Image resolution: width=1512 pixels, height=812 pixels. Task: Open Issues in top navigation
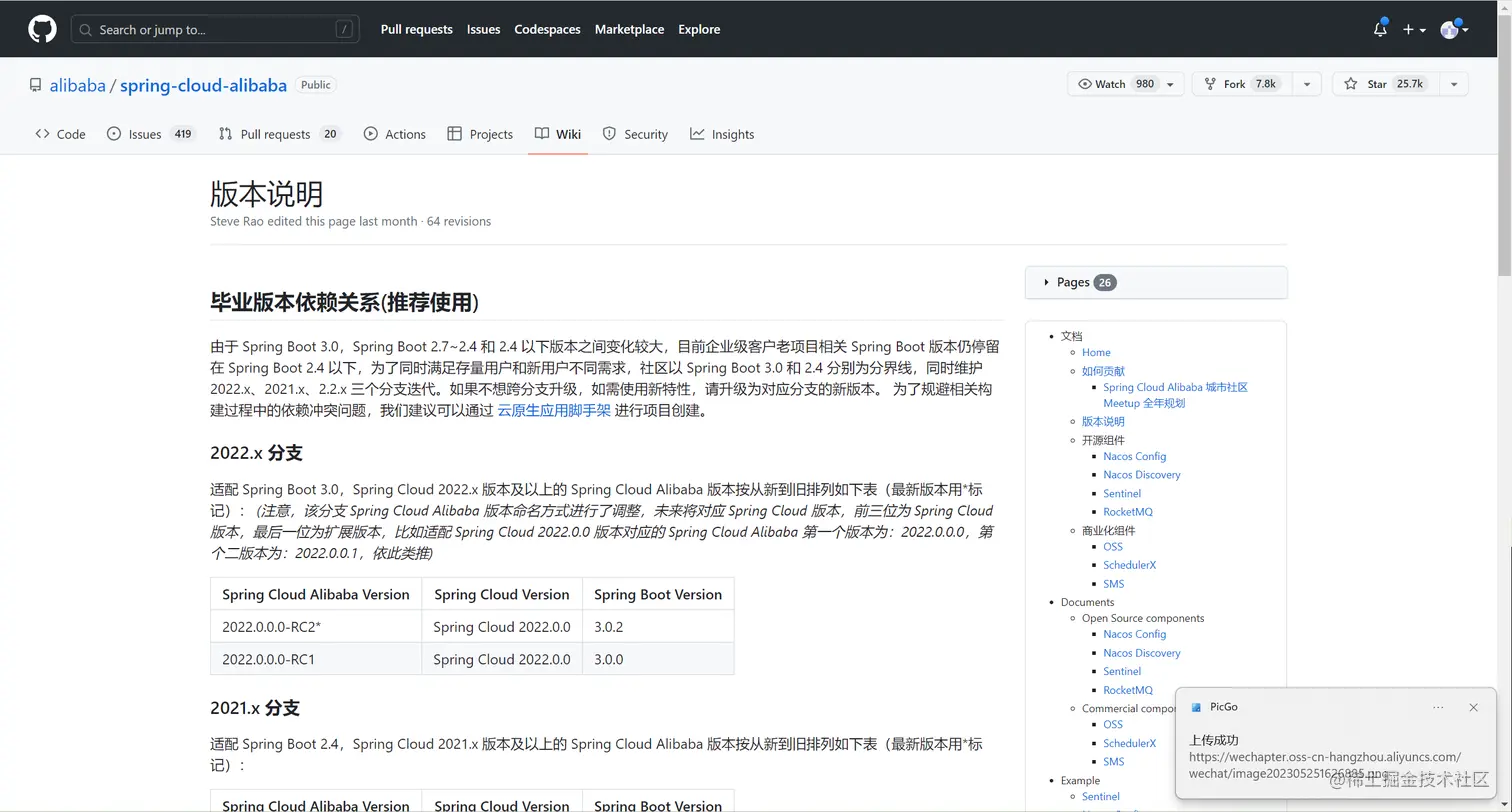(x=483, y=29)
